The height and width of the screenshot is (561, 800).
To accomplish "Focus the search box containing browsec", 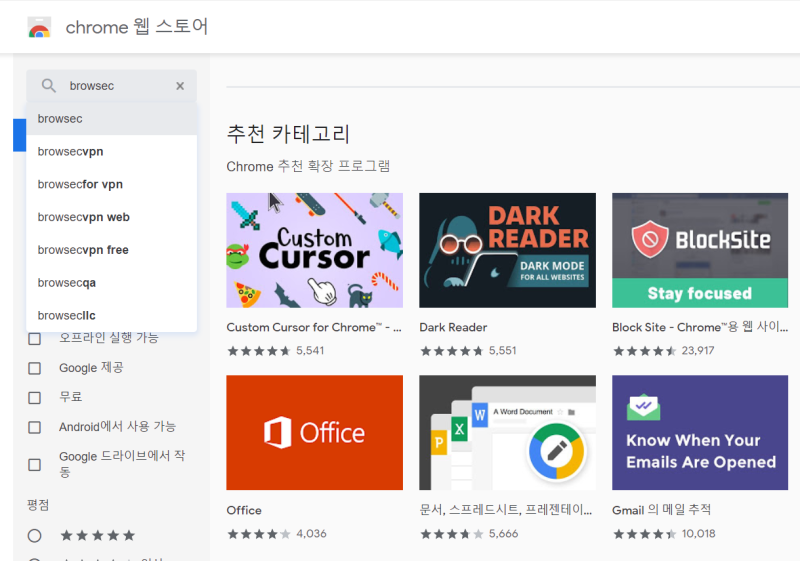I will 111,86.
